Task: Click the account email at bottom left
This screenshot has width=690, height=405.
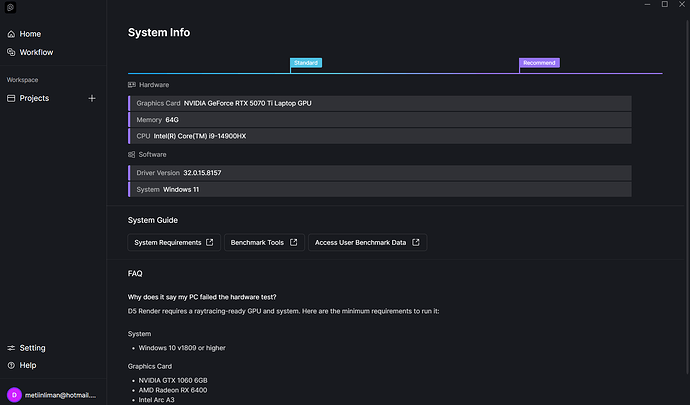Action: (x=59, y=394)
